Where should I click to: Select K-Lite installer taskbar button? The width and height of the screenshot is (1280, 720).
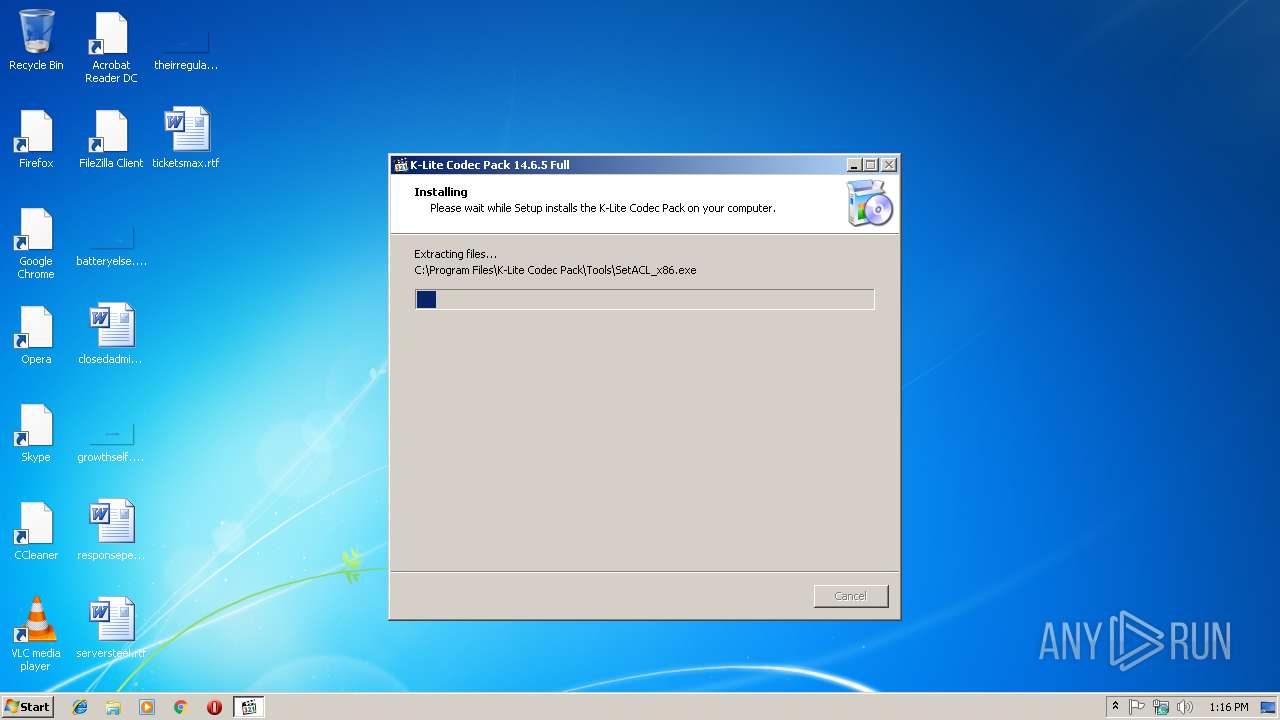[x=249, y=707]
